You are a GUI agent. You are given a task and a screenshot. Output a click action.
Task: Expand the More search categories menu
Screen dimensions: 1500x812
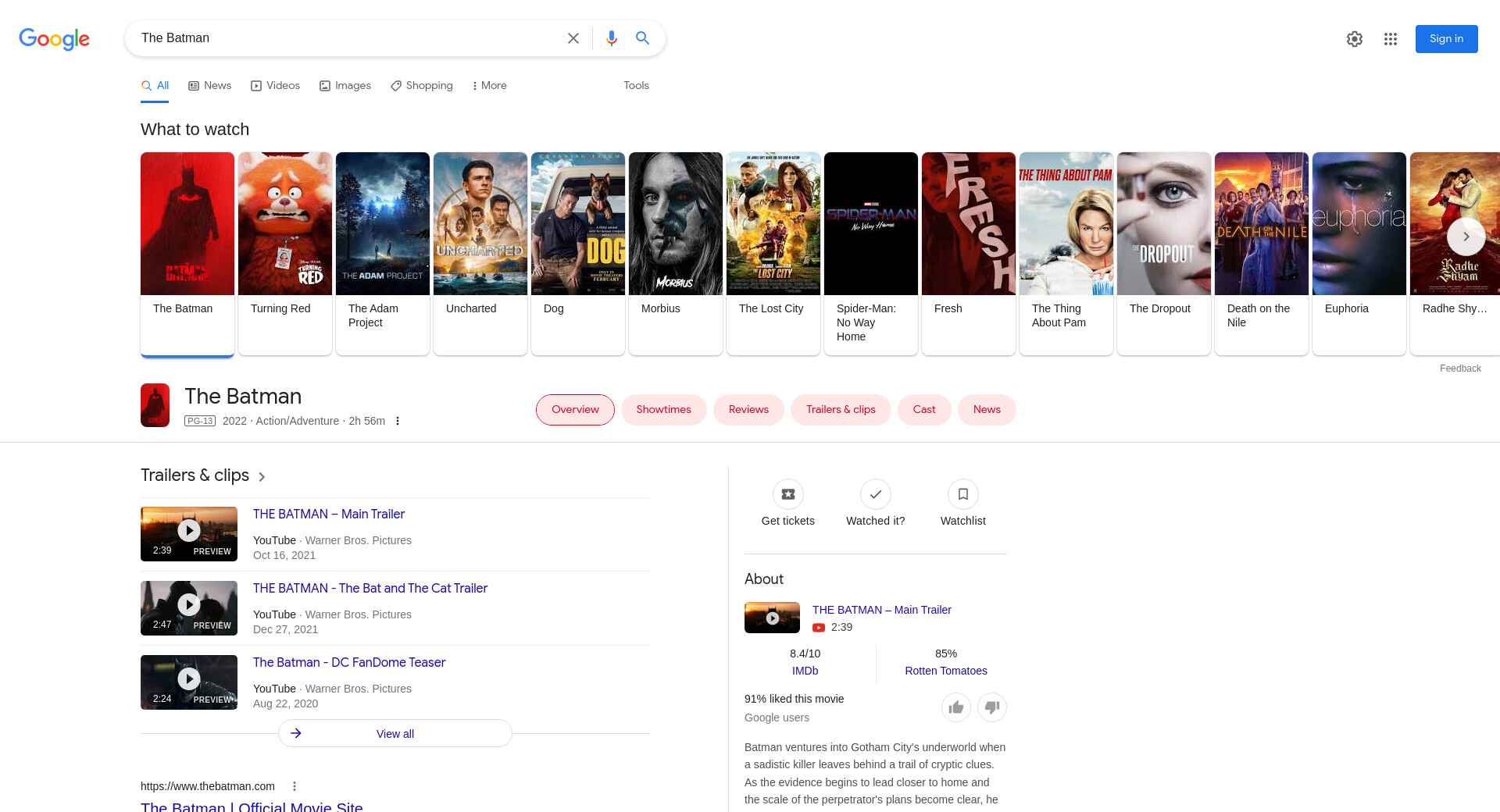point(489,86)
